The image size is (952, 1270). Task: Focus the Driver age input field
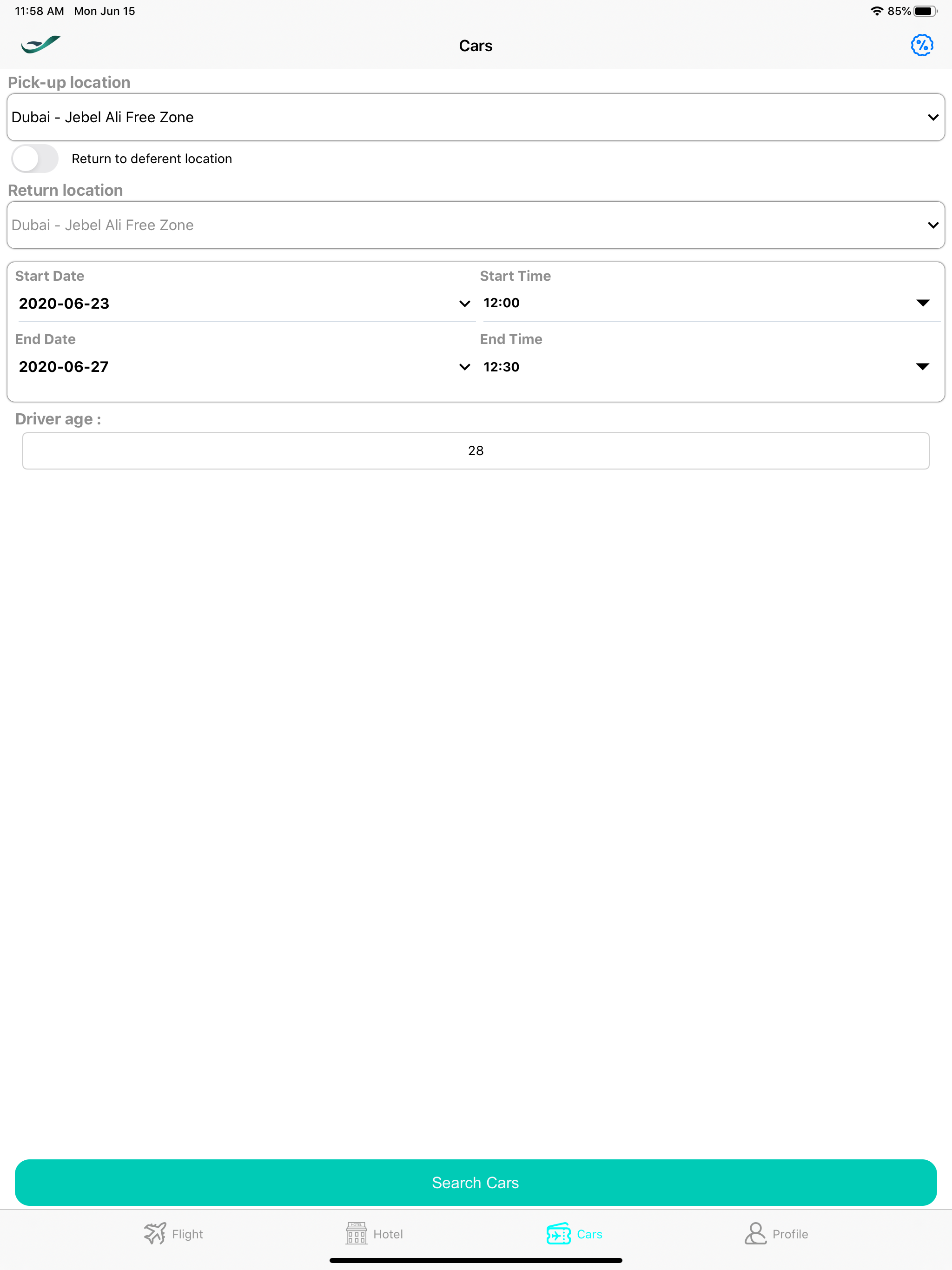tap(476, 451)
